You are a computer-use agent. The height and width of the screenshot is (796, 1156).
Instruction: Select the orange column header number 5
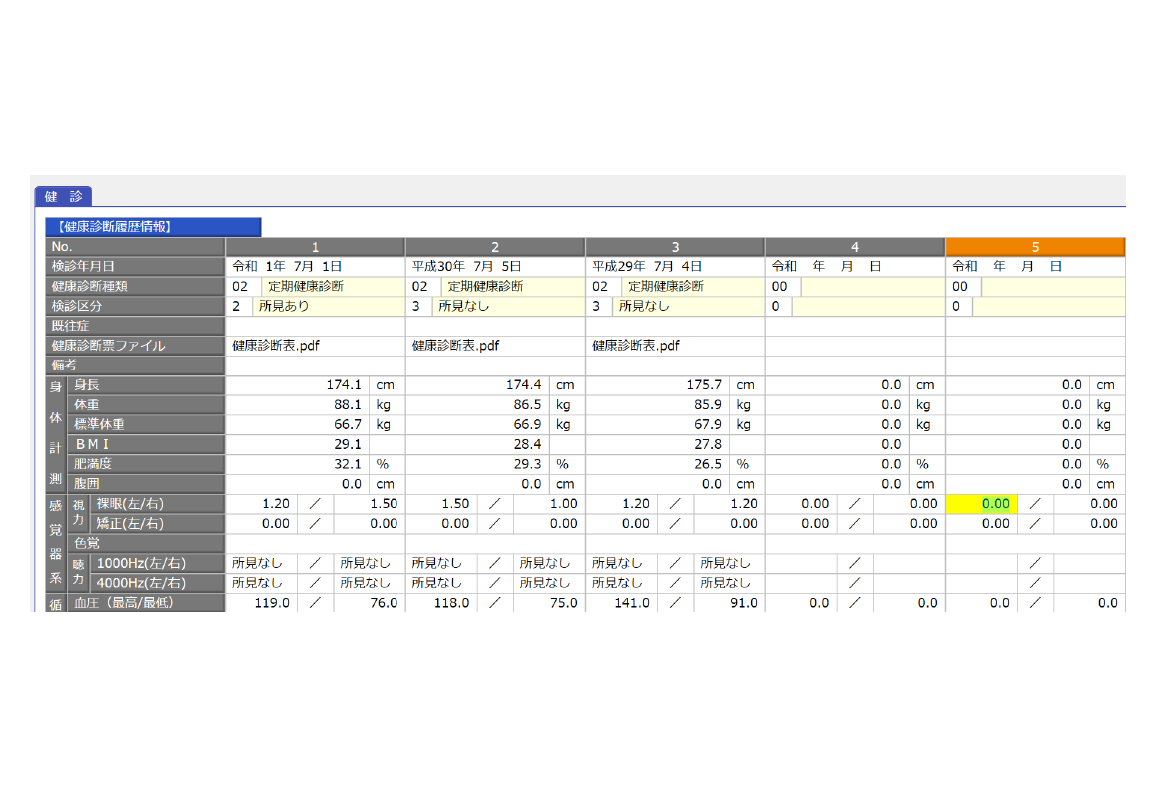pyautogui.click(x=1035, y=247)
